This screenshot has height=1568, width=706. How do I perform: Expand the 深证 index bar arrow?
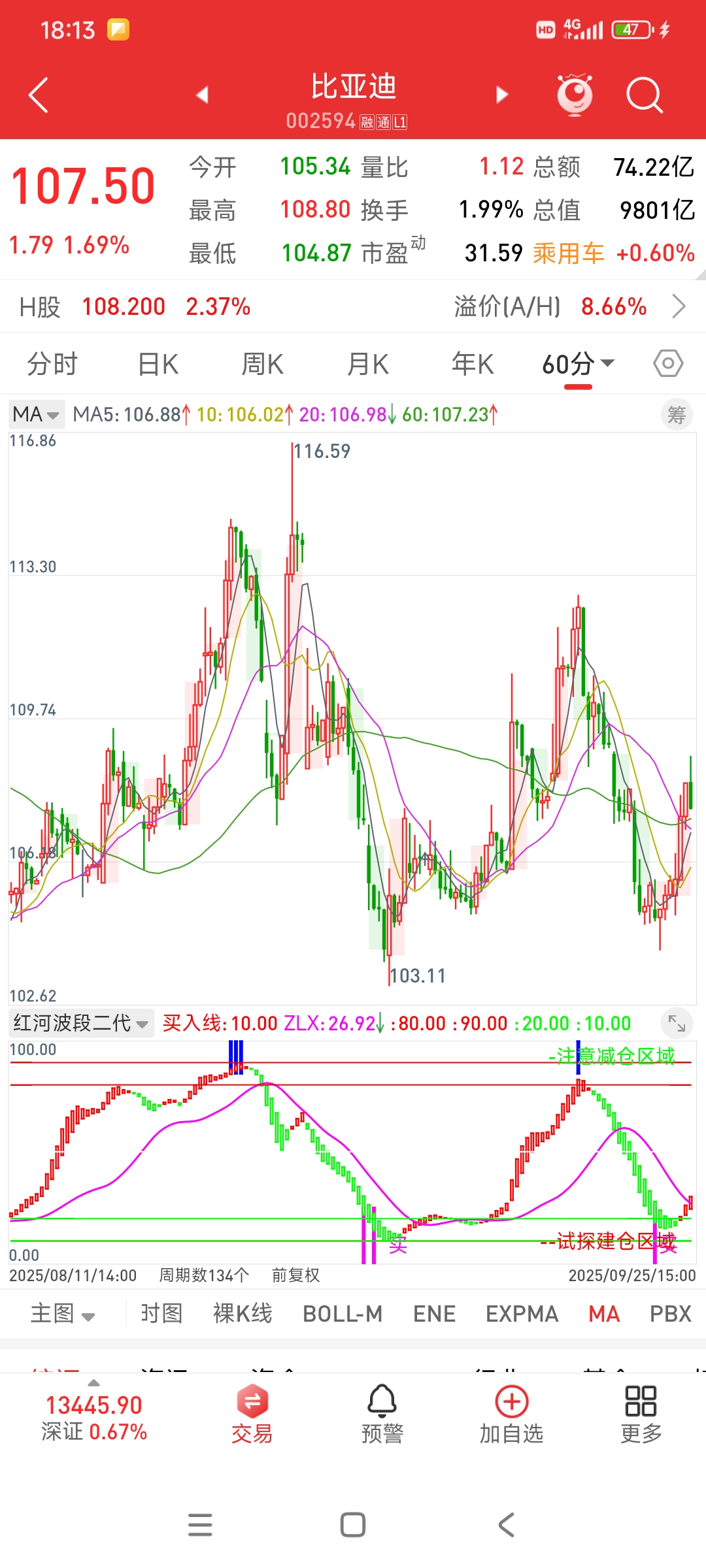click(94, 1382)
